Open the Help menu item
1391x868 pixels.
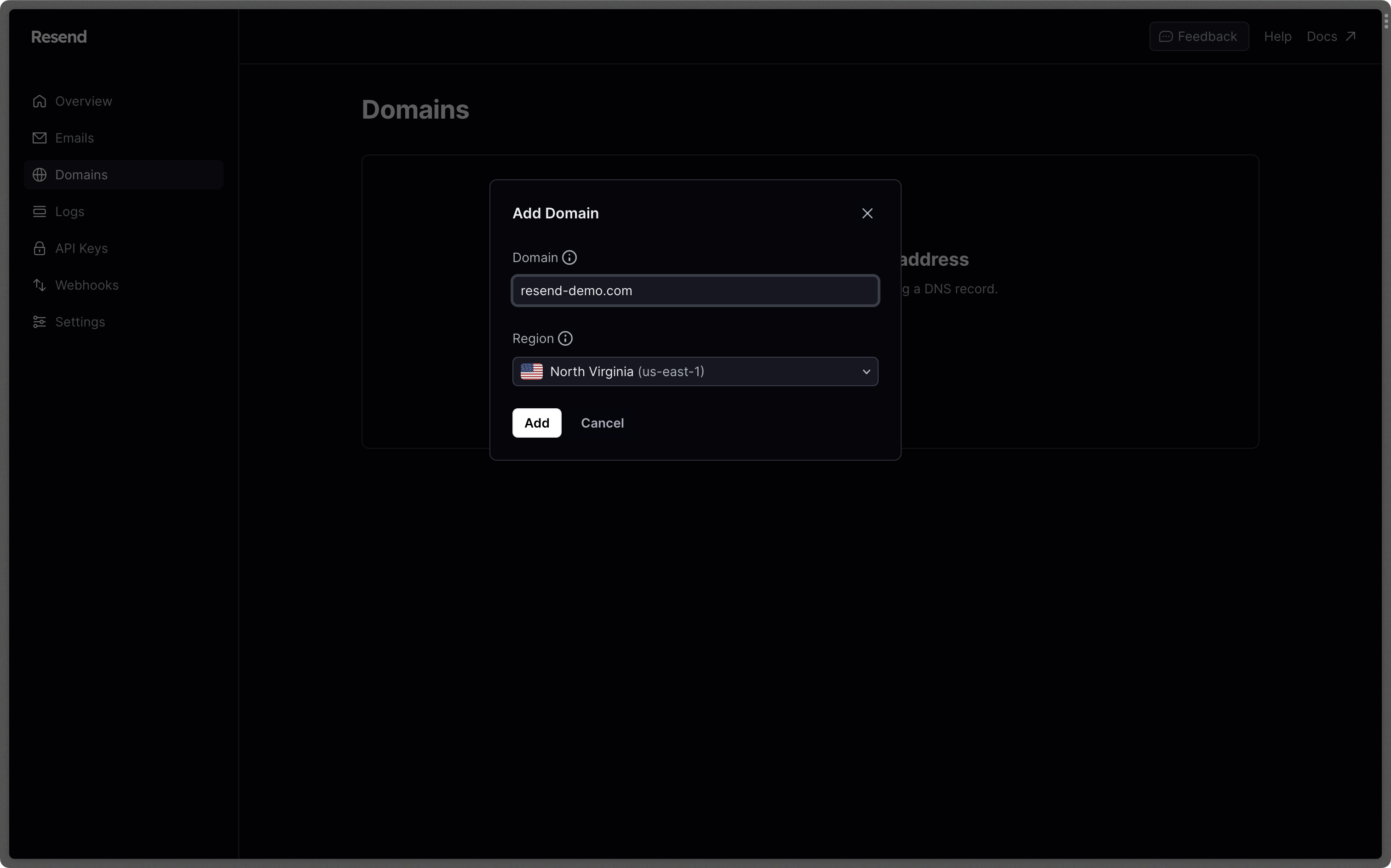click(1277, 36)
